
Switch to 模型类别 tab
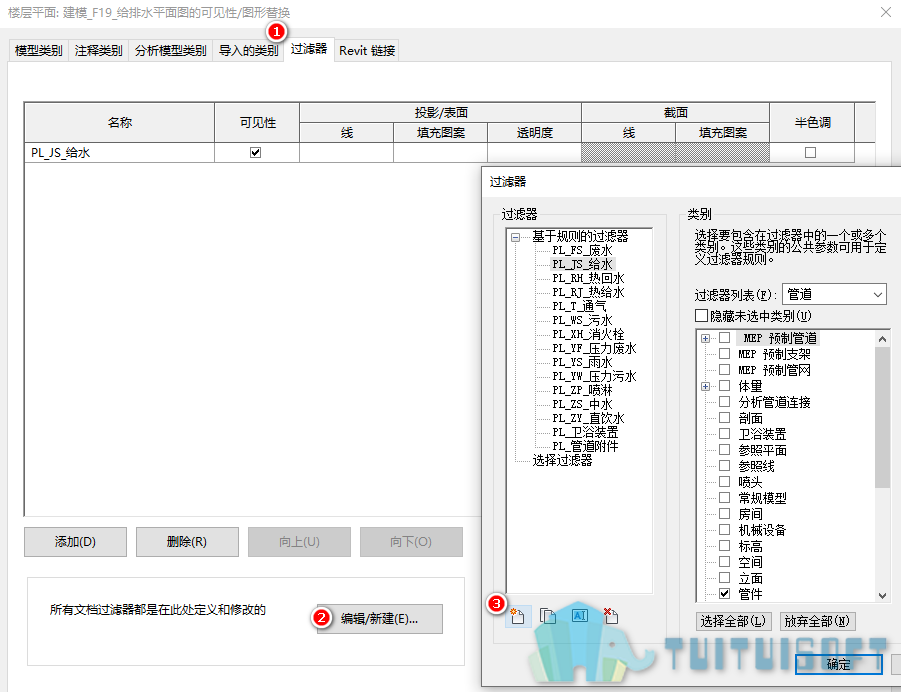pos(38,51)
